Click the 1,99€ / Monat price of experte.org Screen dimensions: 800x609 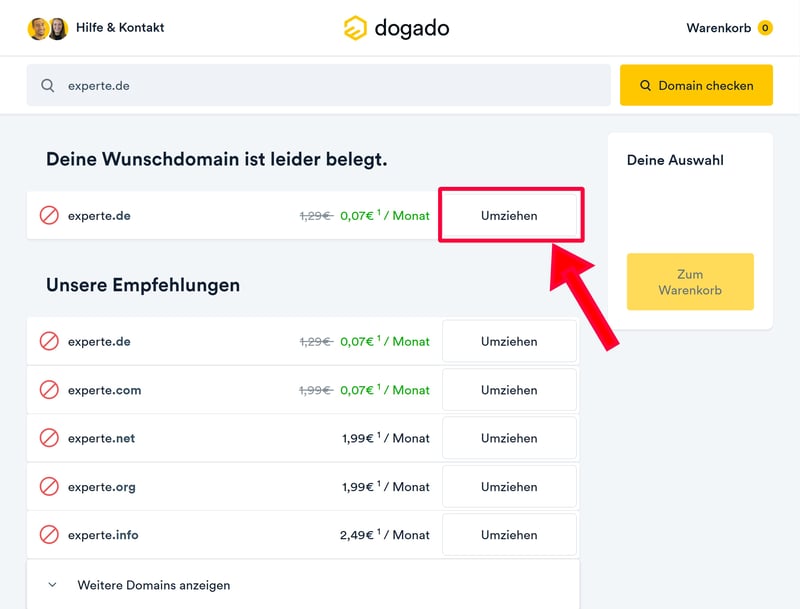pyautogui.click(x=386, y=487)
